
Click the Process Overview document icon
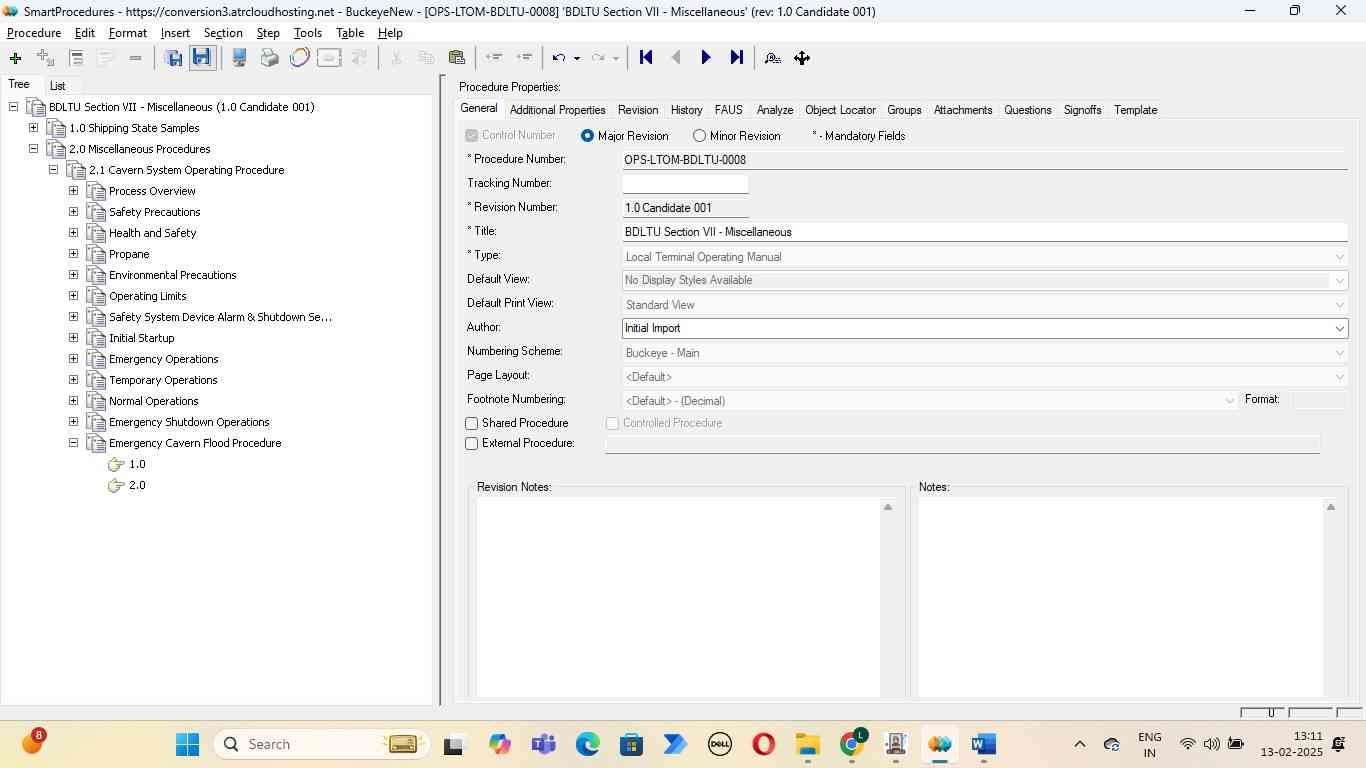click(96, 191)
